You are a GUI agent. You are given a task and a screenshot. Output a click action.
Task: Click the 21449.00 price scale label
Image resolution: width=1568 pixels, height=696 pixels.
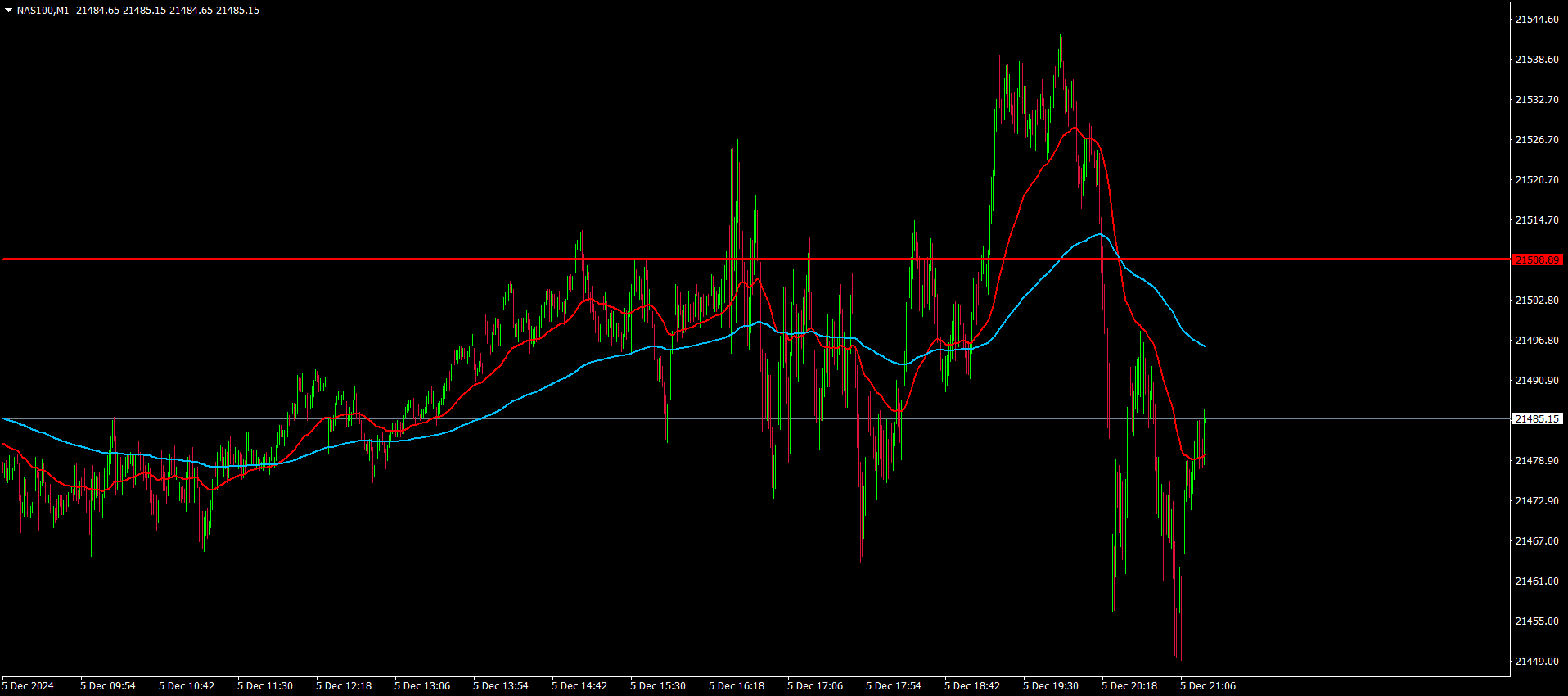pyautogui.click(x=1537, y=662)
